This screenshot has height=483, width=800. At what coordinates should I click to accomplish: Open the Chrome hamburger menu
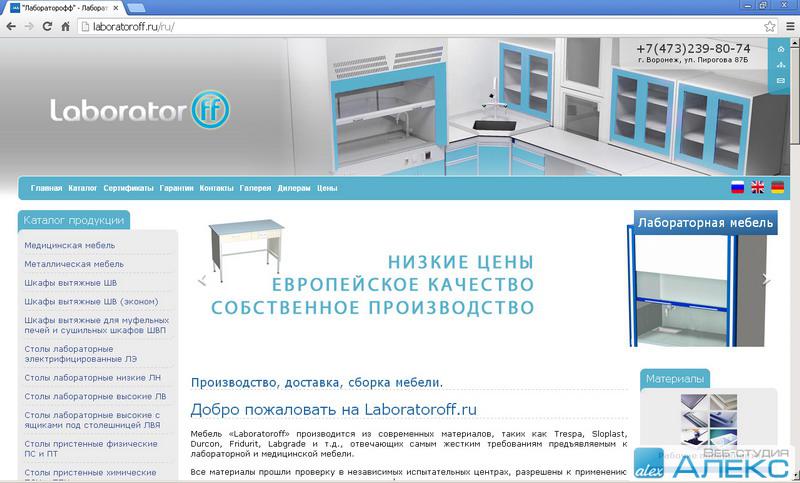point(787,26)
